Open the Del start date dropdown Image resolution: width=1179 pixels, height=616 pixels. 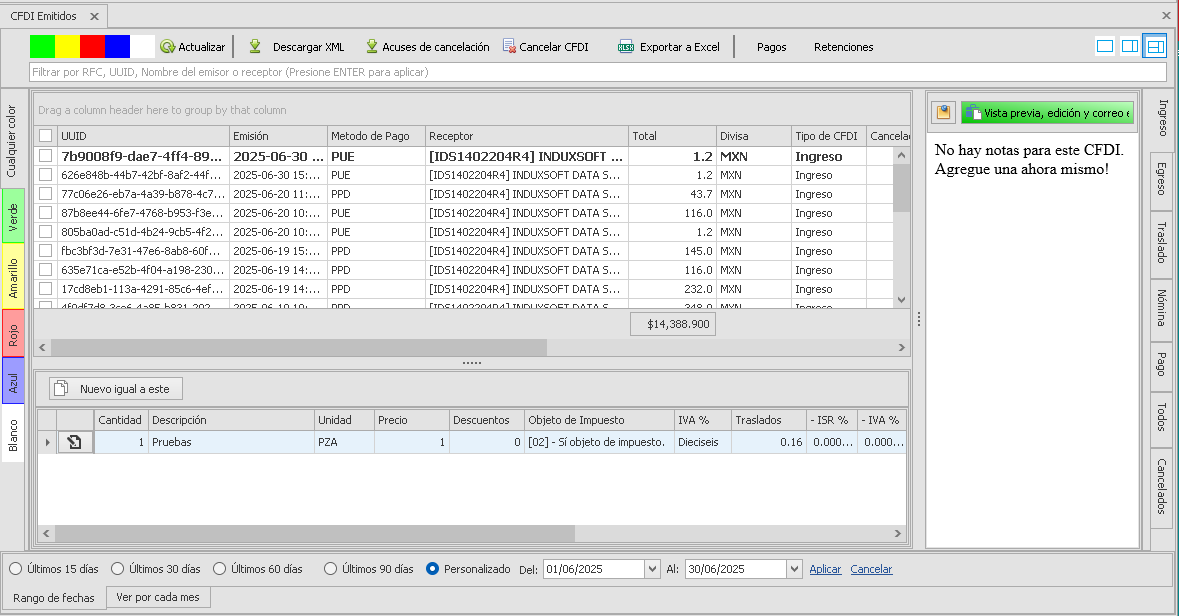point(653,569)
